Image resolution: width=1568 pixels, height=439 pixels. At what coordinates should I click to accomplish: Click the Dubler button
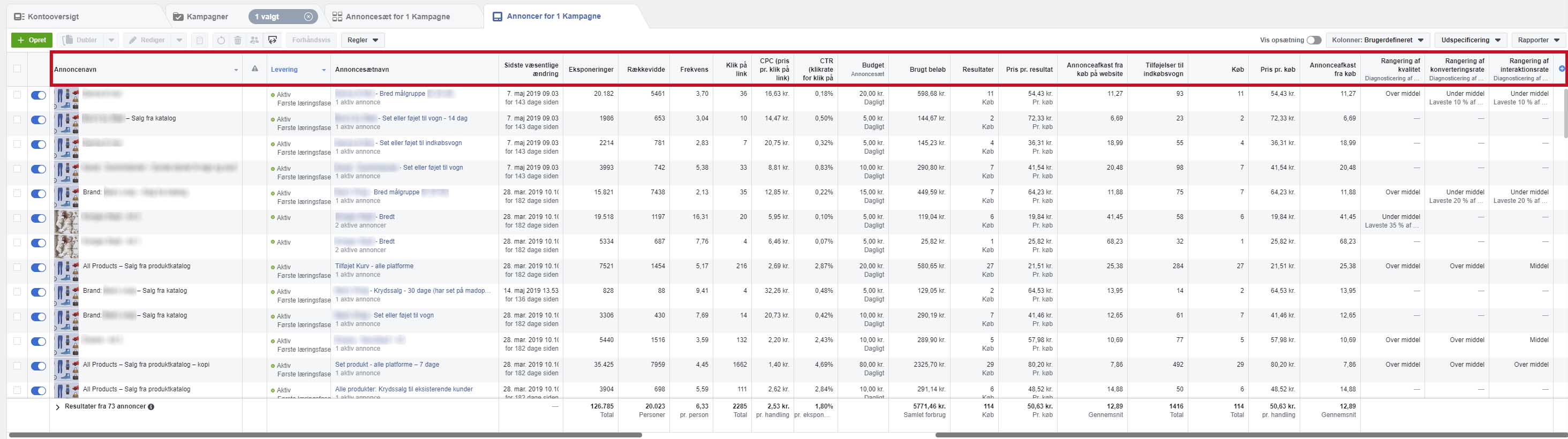(81, 40)
